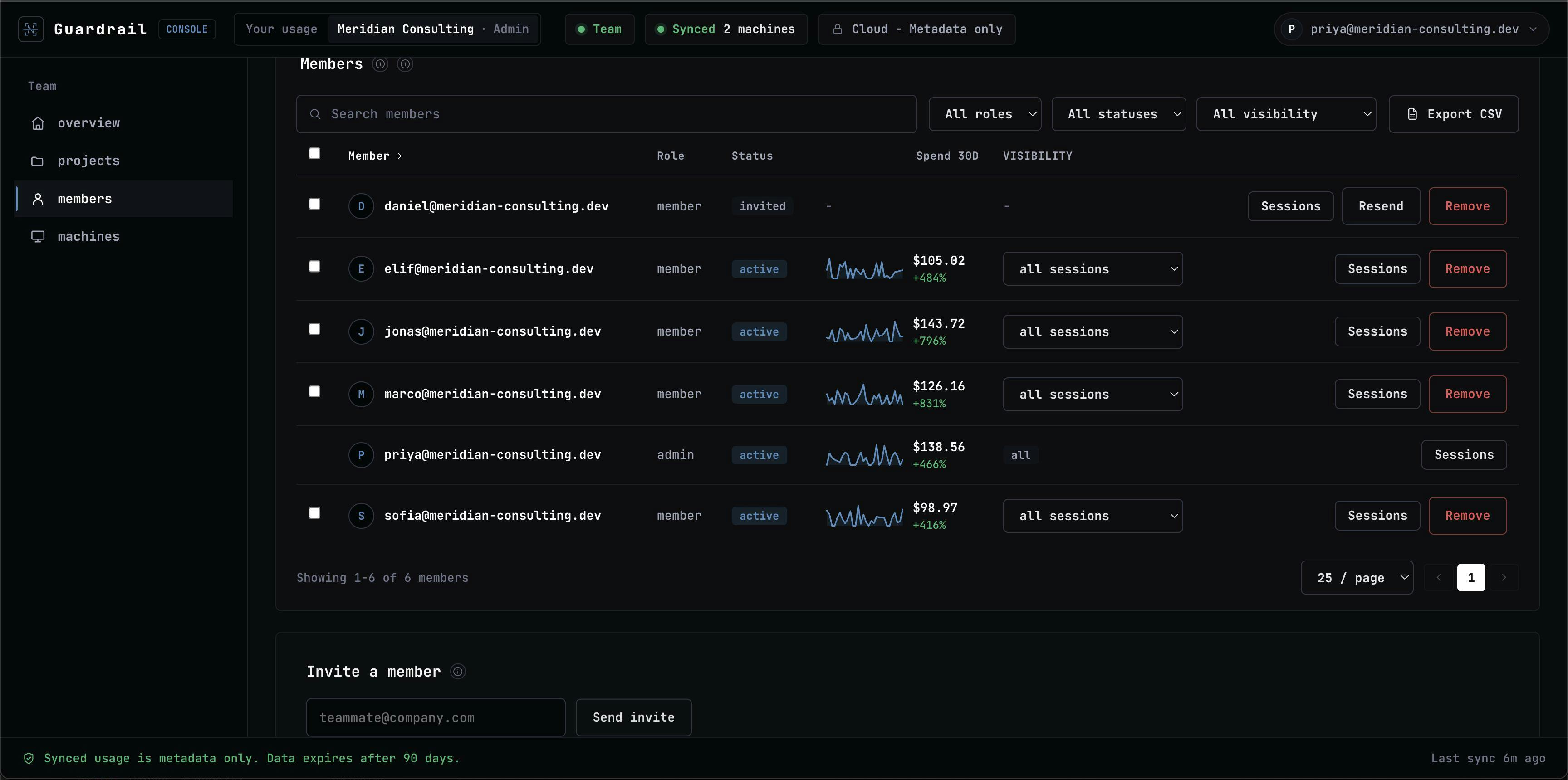Open Sessions for elif
The width and height of the screenshot is (1568, 780).
(x=1377, y=269)
